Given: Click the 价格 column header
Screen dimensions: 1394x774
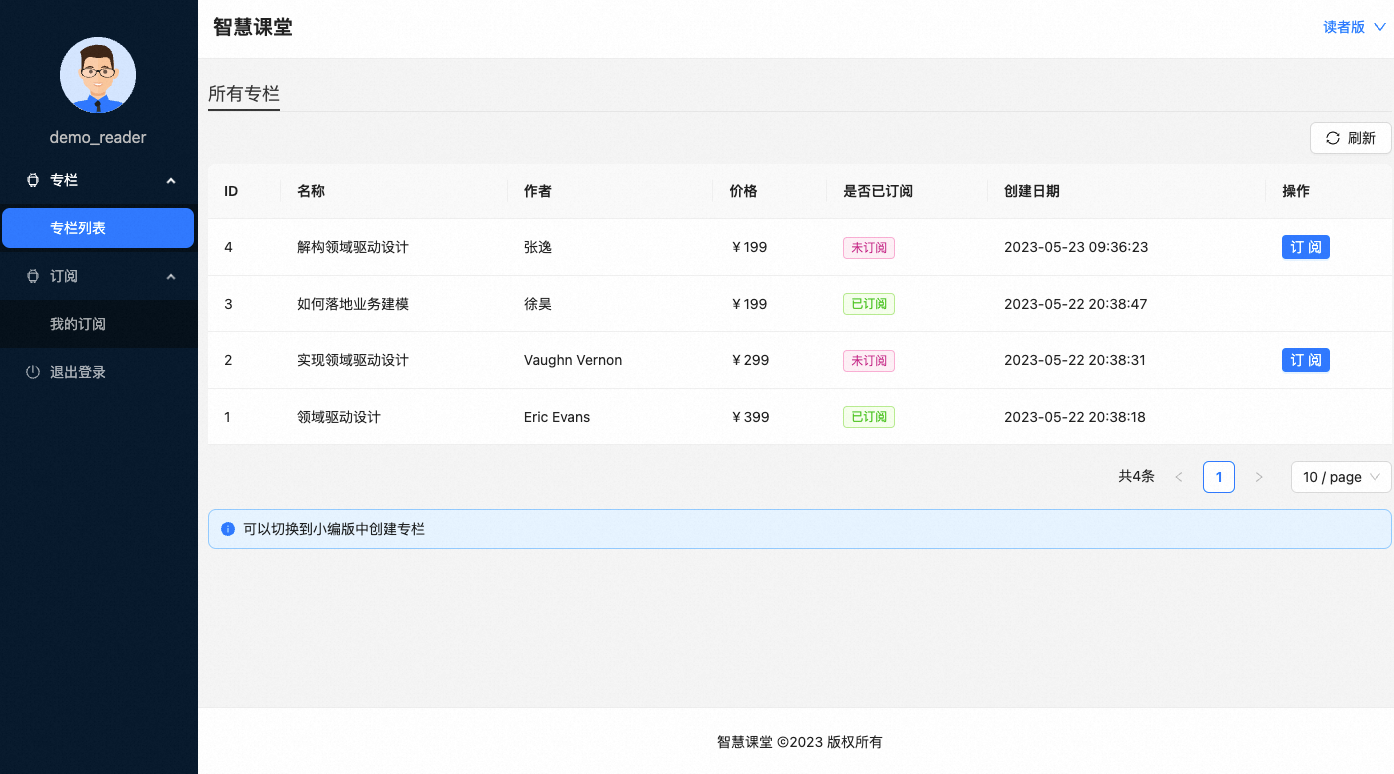Looking at the screenshot, I should 744,191.
